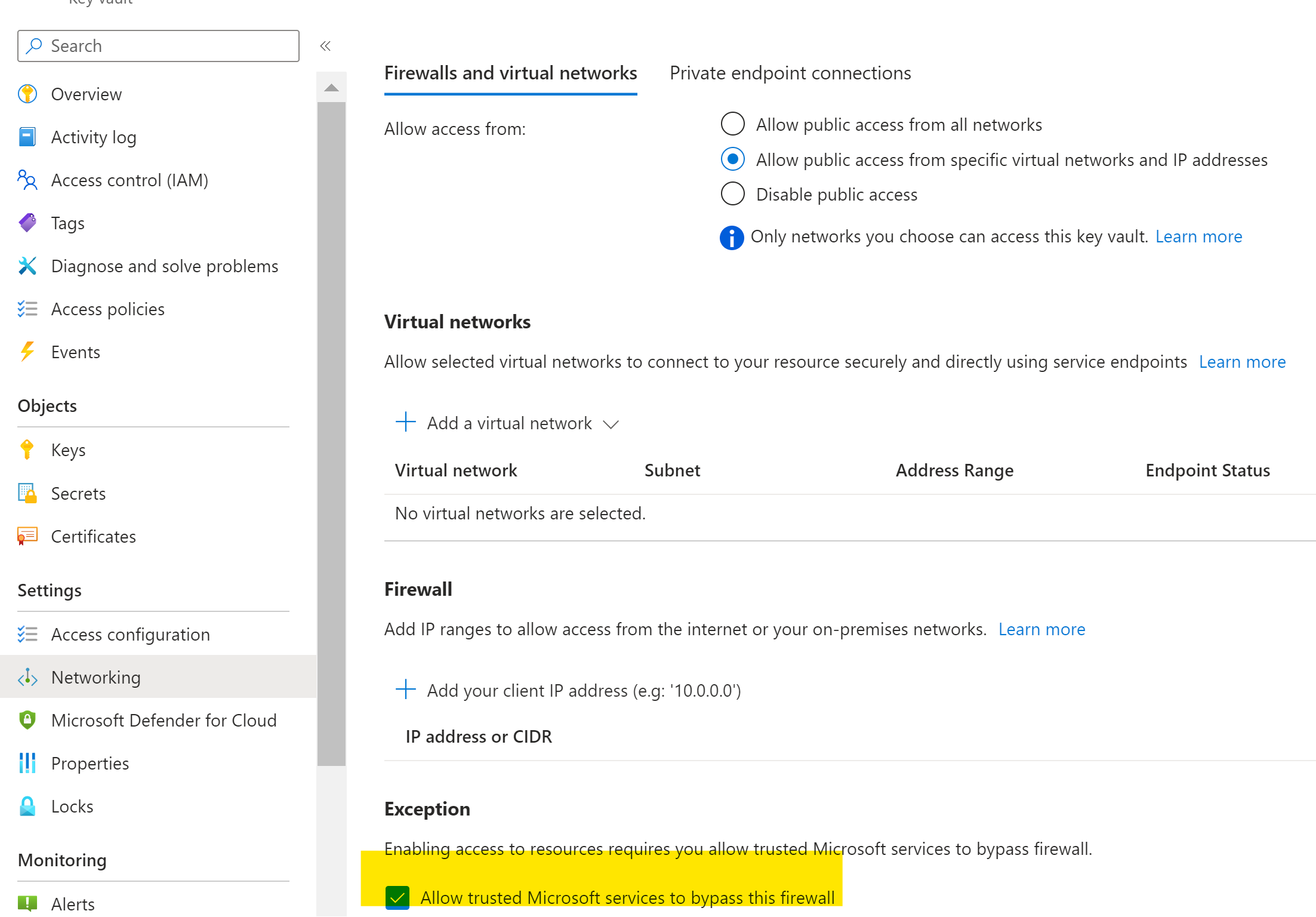Uncheck Allow trusted Microsoft services to bypass firewall
The image size is (1316, 917).
(x=397, y=897)
